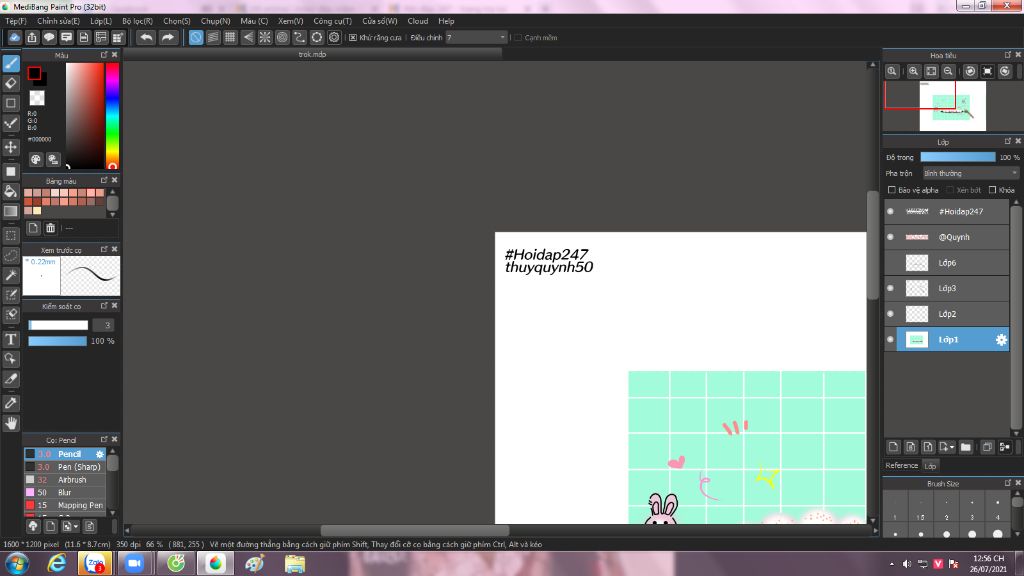The image size is (1024, 576).
Task: Select the trok.mdp document tab
Action: [x=312, y=54]
